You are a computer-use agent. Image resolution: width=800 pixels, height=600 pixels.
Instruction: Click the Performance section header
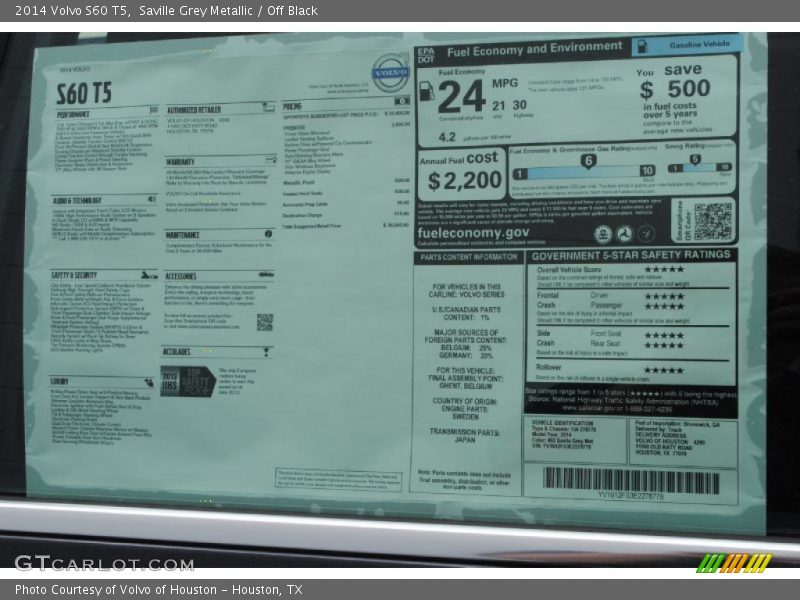click(107, 112)
